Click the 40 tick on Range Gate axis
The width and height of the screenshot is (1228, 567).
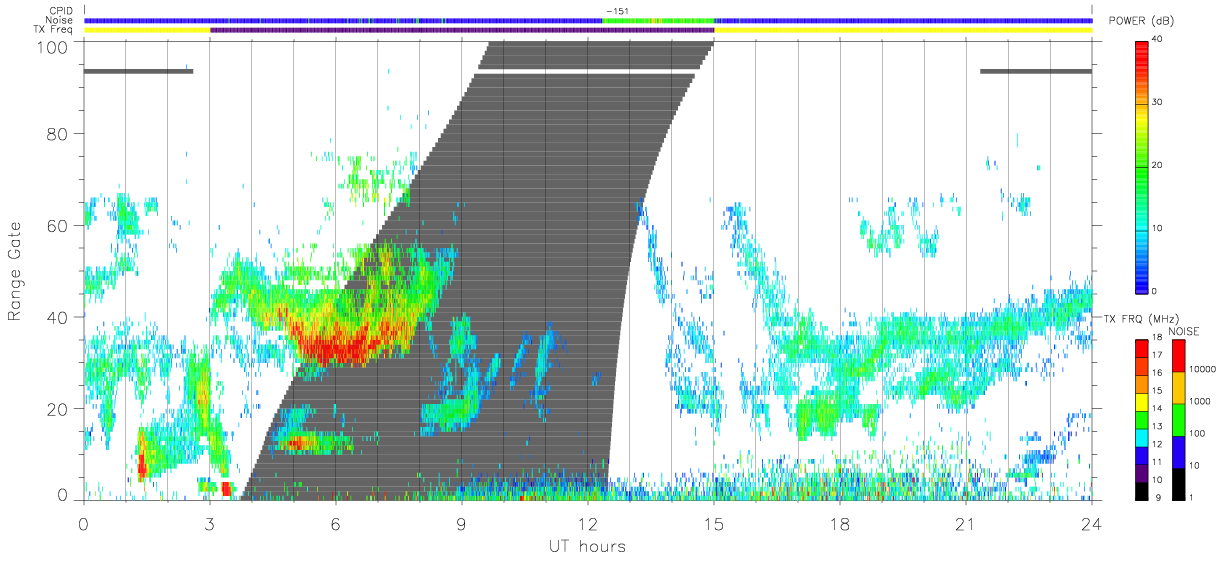tap(58, 317)
